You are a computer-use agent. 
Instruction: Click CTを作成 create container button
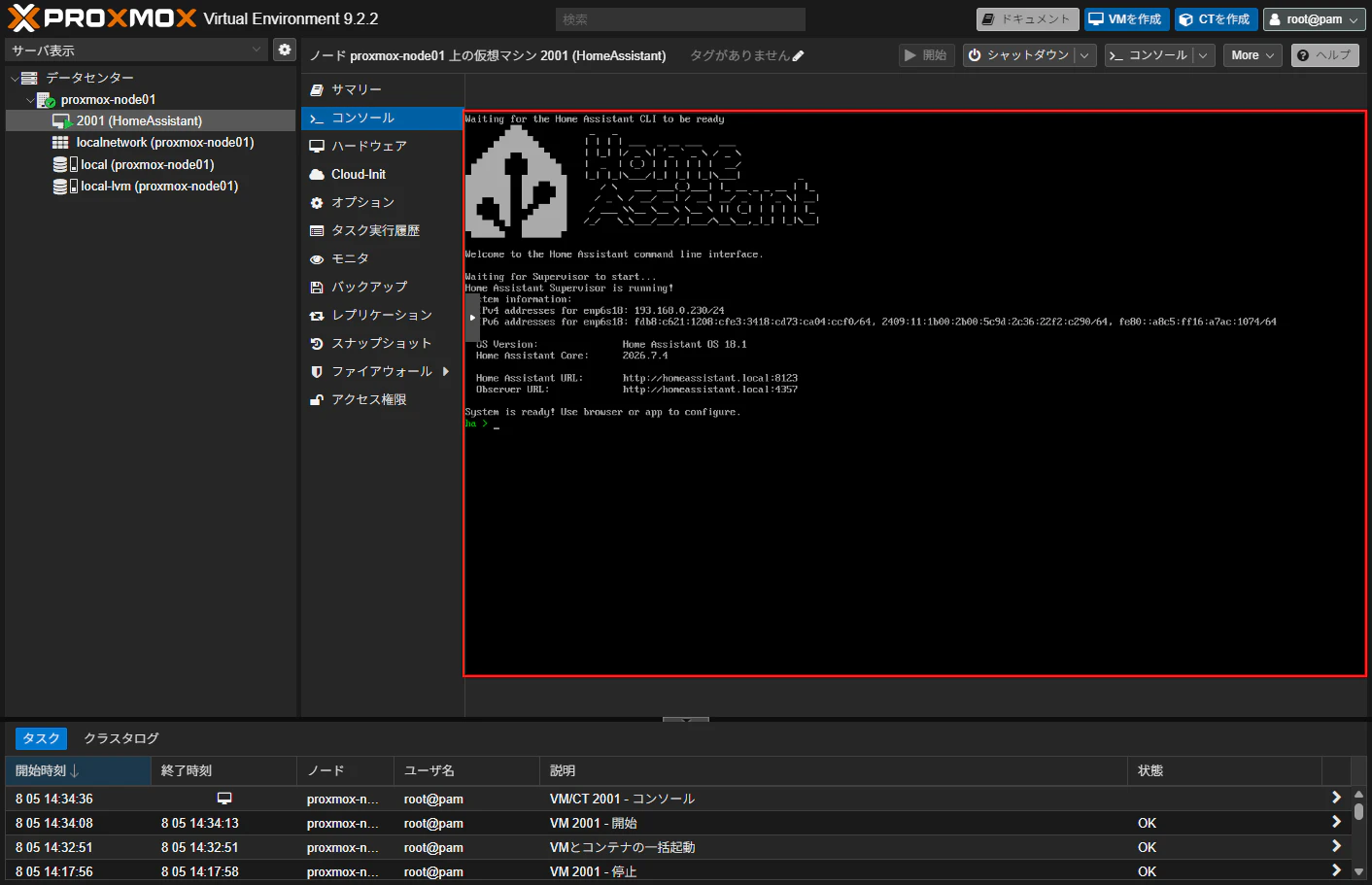(1216, 19)
